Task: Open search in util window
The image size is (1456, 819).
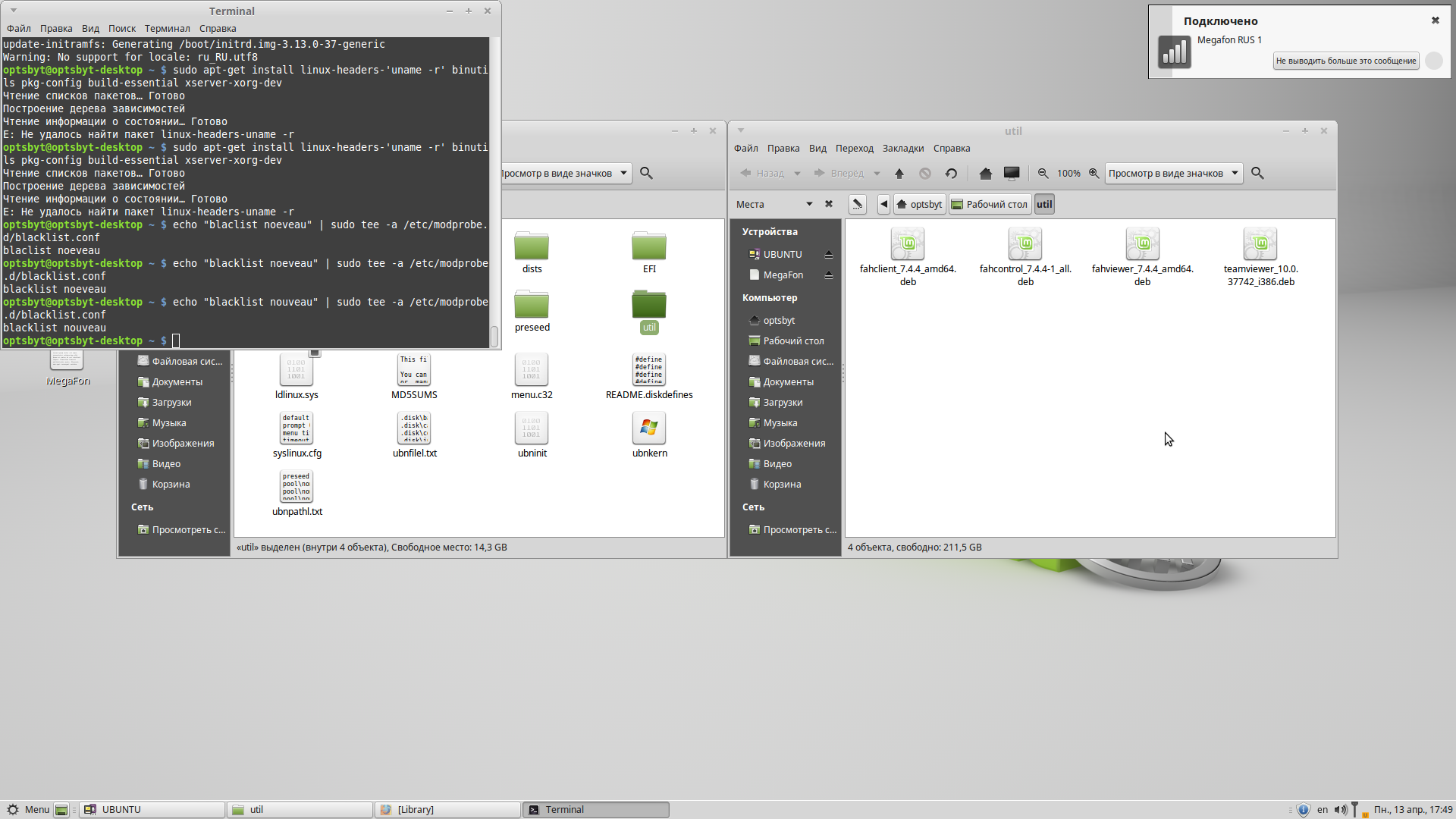Action: coord(1257,174)
